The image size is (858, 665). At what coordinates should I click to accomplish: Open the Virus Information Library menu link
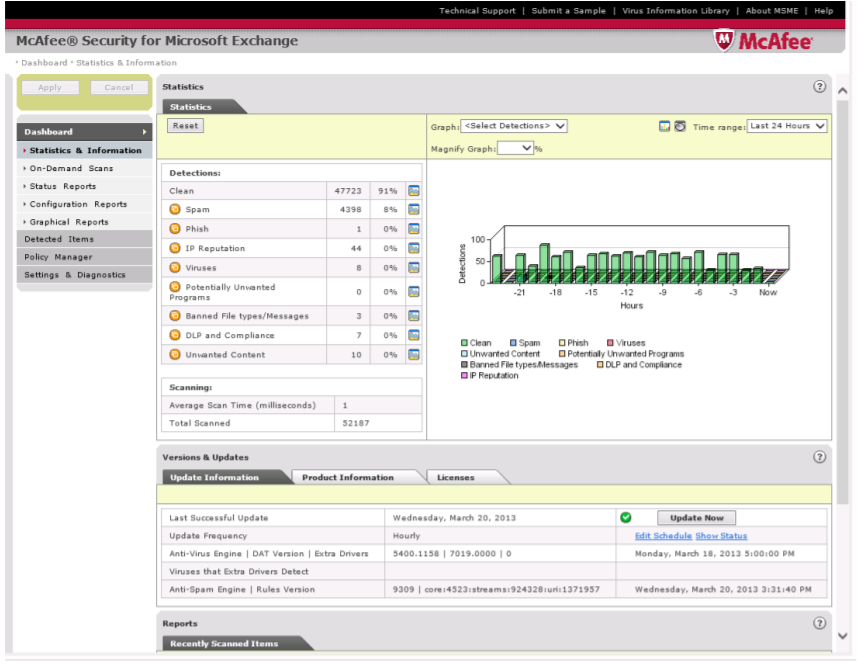[676, 11]
